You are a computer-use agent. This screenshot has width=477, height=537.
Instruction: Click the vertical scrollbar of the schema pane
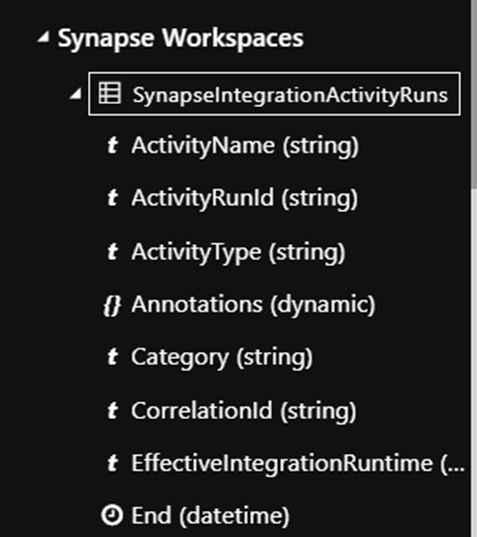pyautogui.click(x=474, y=268)
